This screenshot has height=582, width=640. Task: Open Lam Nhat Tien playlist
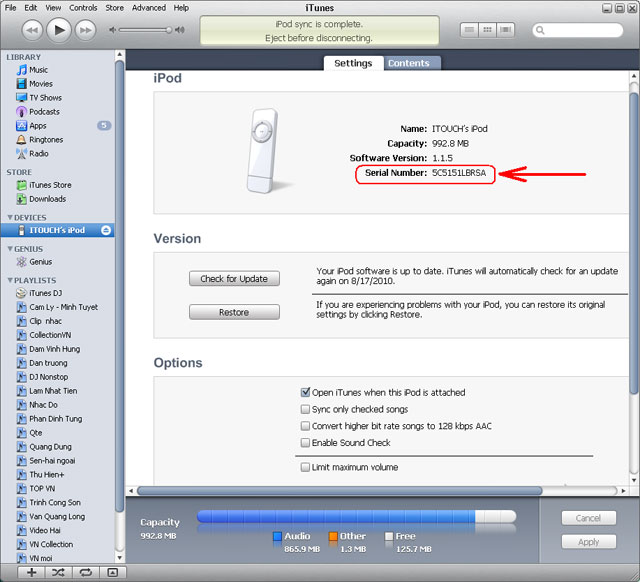tap(53, 391)
